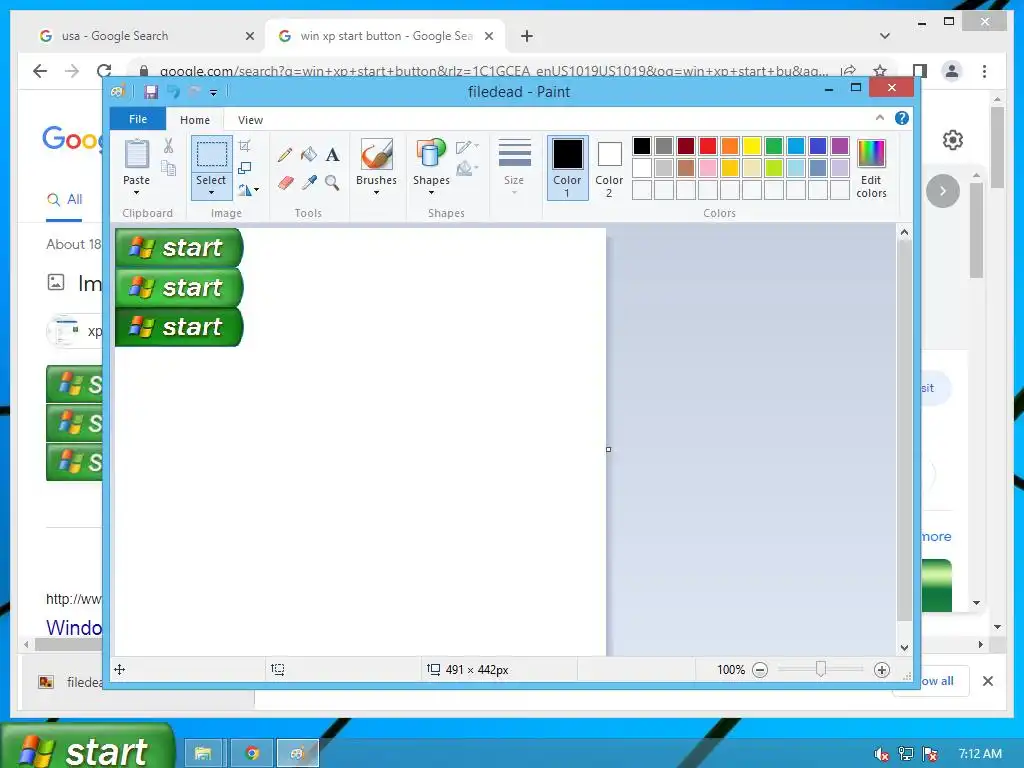Click the Edit colors rainbow icon
The width and height of the screenshot is (1024, 768).
point(871,154)
